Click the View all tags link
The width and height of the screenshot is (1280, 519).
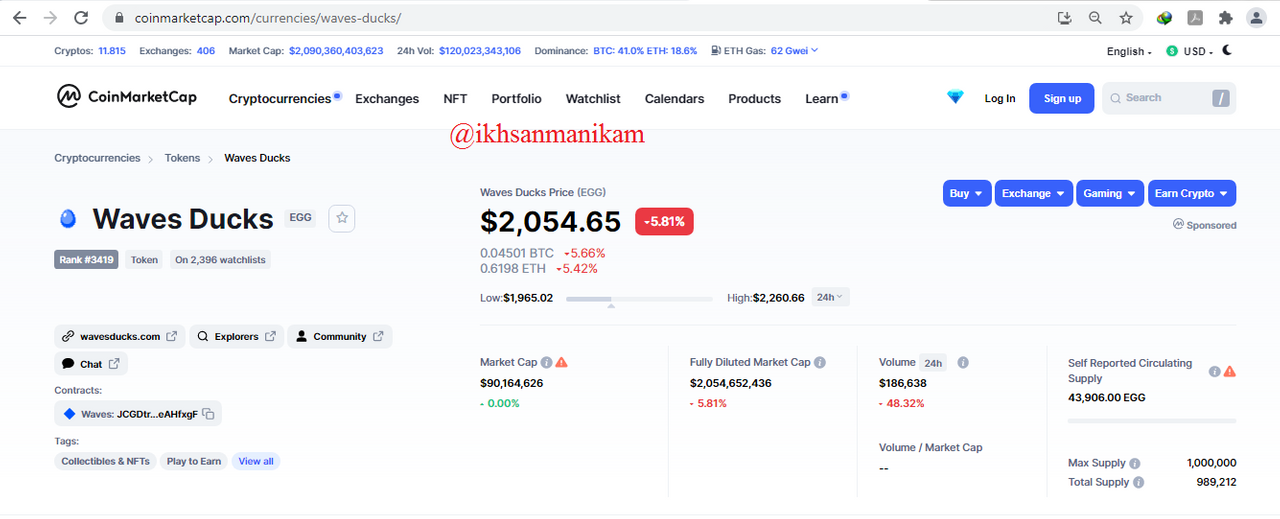pyautogui.click(x=256, y=461)
